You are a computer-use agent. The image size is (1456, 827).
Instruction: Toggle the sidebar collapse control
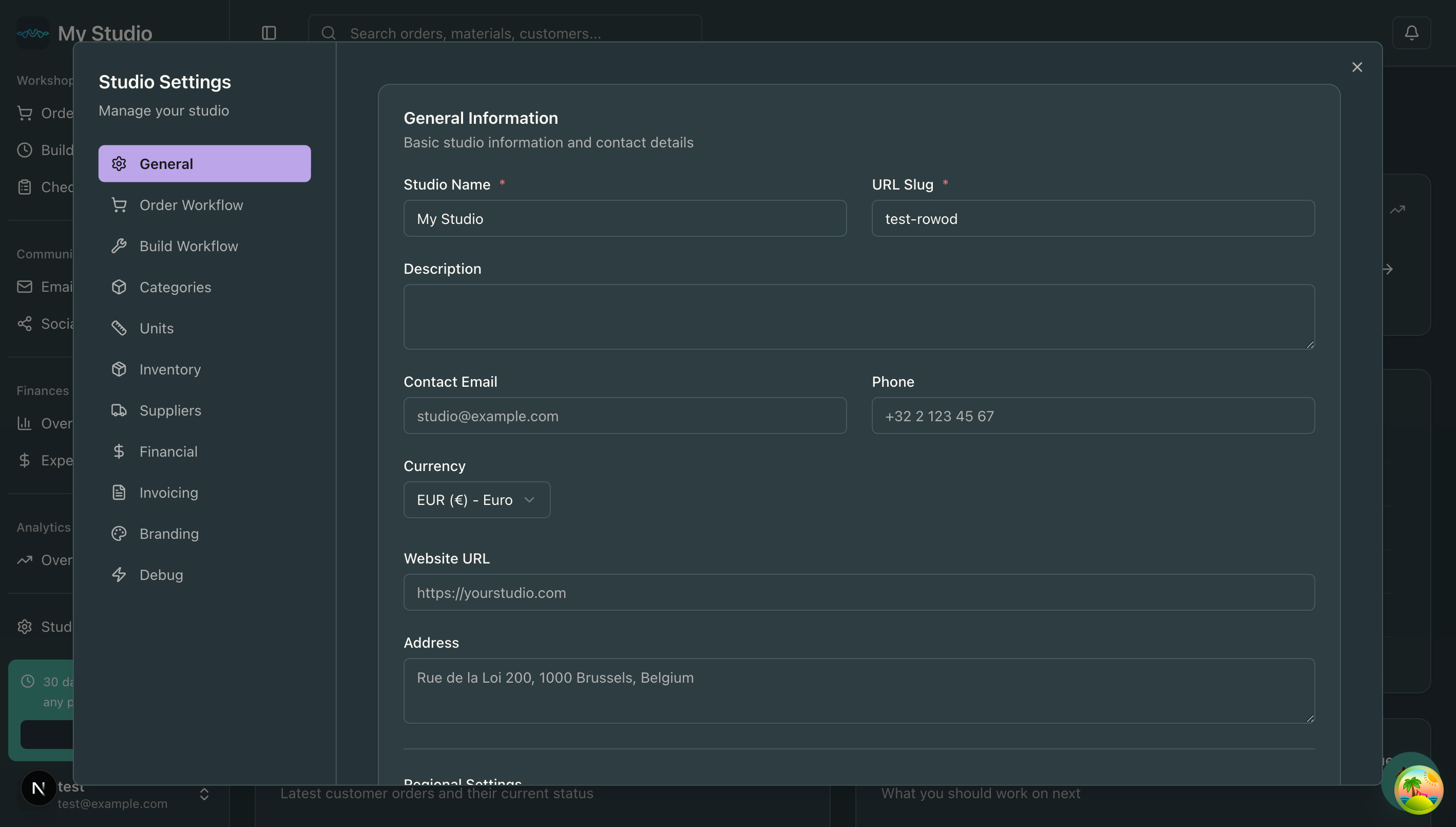[269, 33]
